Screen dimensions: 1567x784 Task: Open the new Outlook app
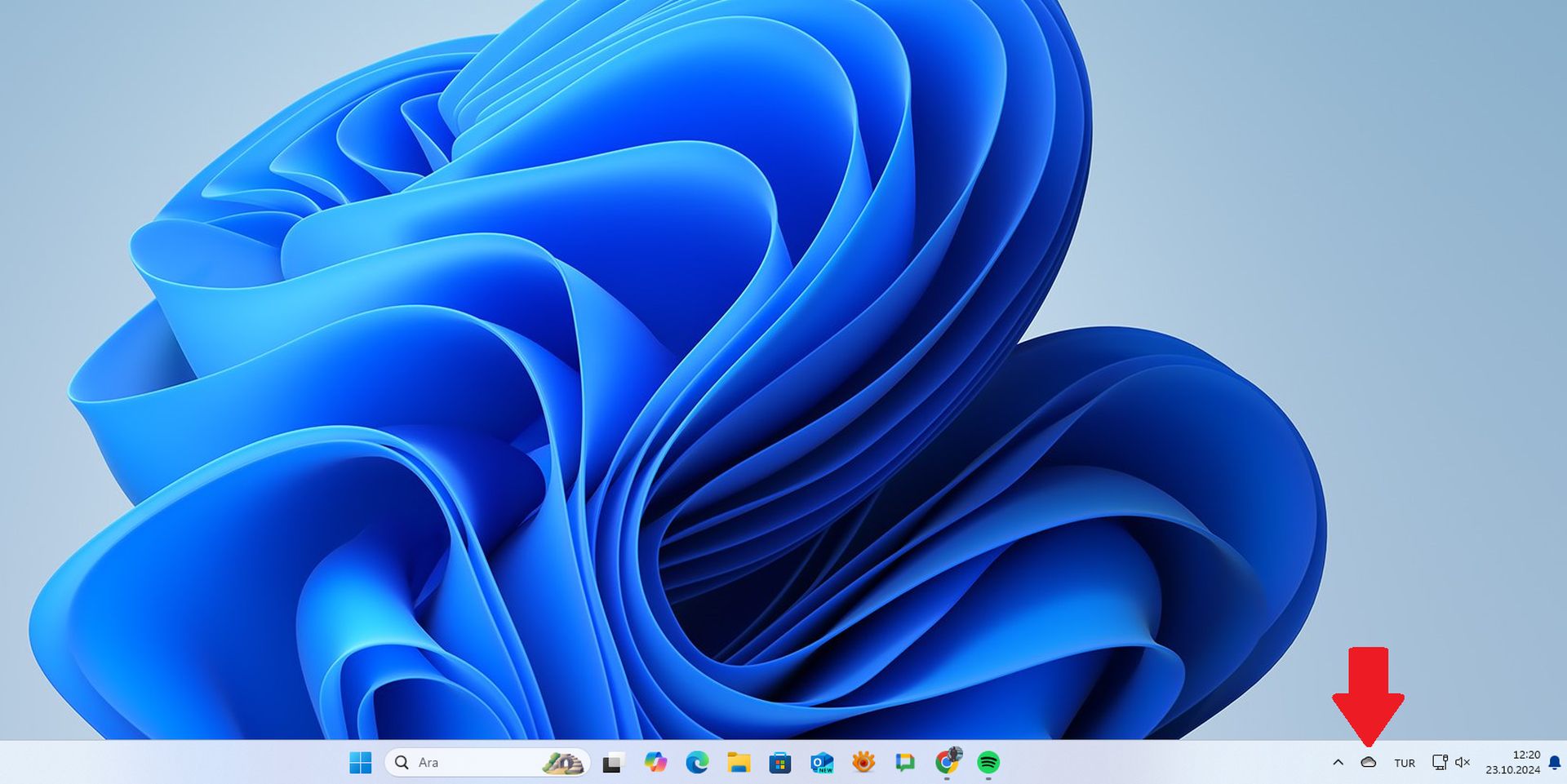tap(822, 763)
